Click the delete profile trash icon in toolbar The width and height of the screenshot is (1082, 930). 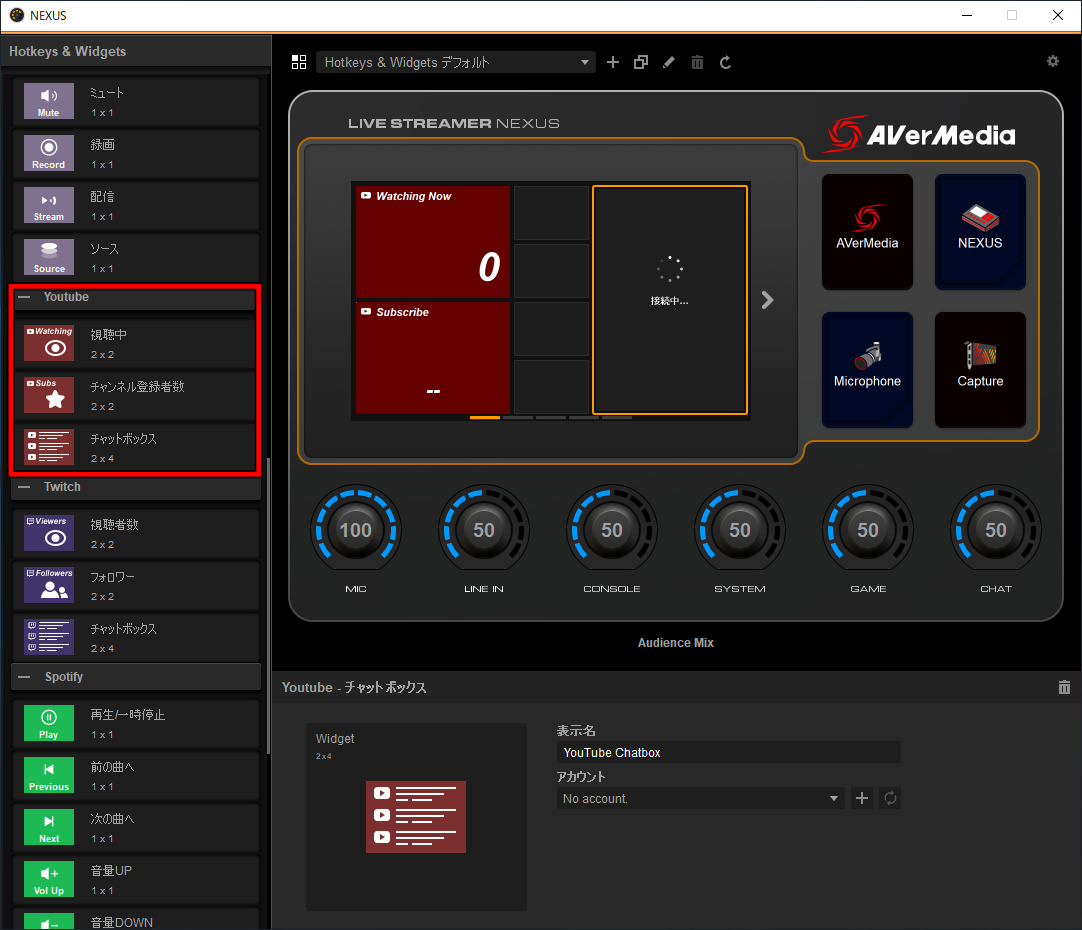pos(697,63)
